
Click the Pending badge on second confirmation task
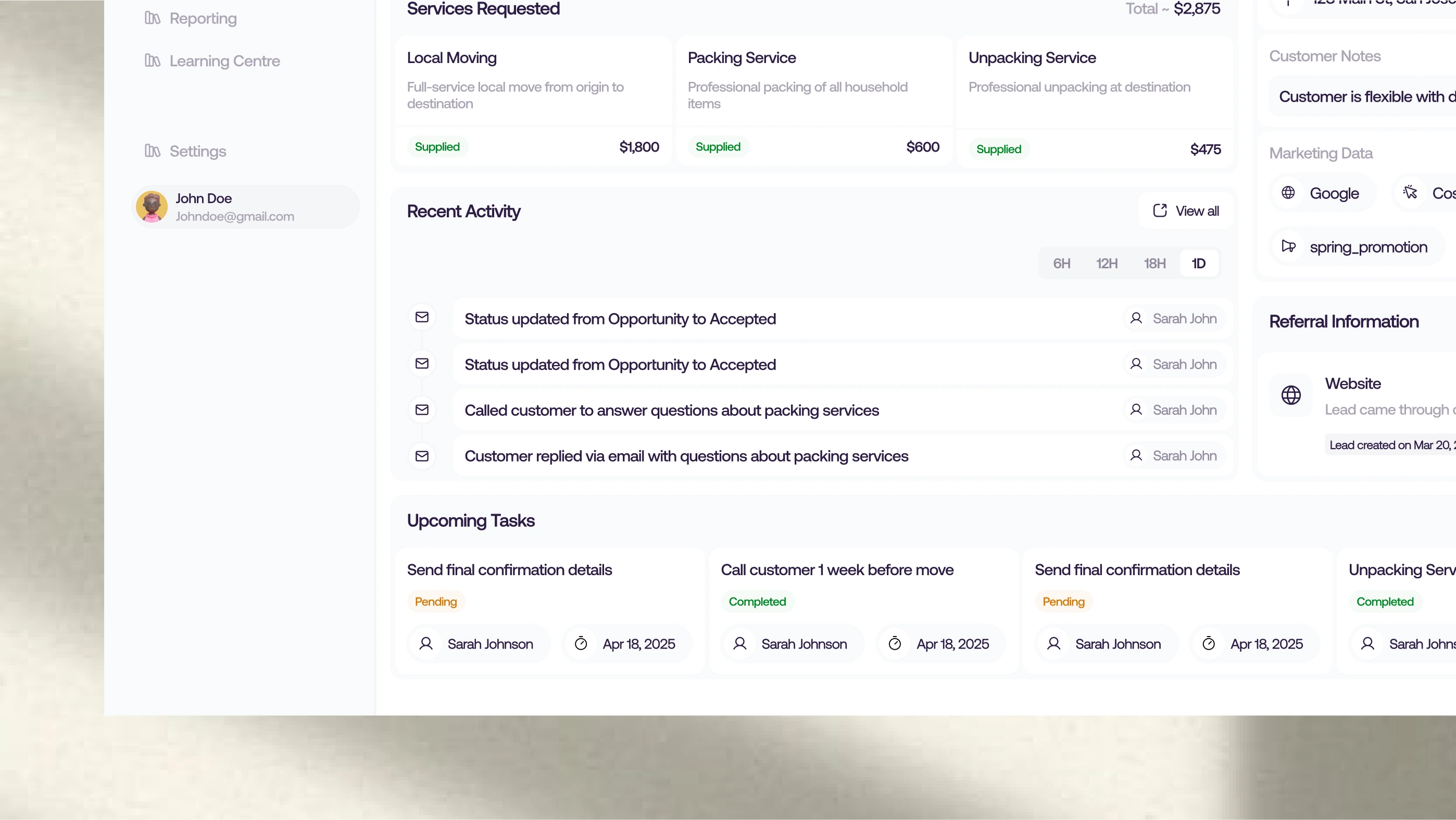[1064, 602]
